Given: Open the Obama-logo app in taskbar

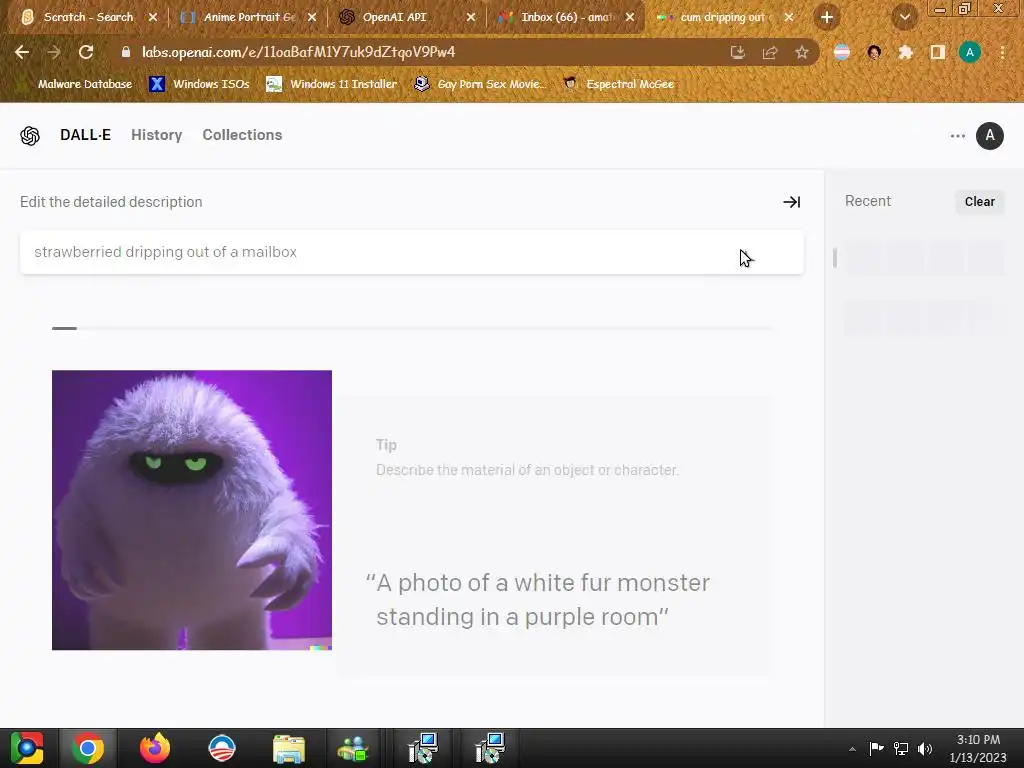Looking at the screenshot, I should (x=221, y=748).
